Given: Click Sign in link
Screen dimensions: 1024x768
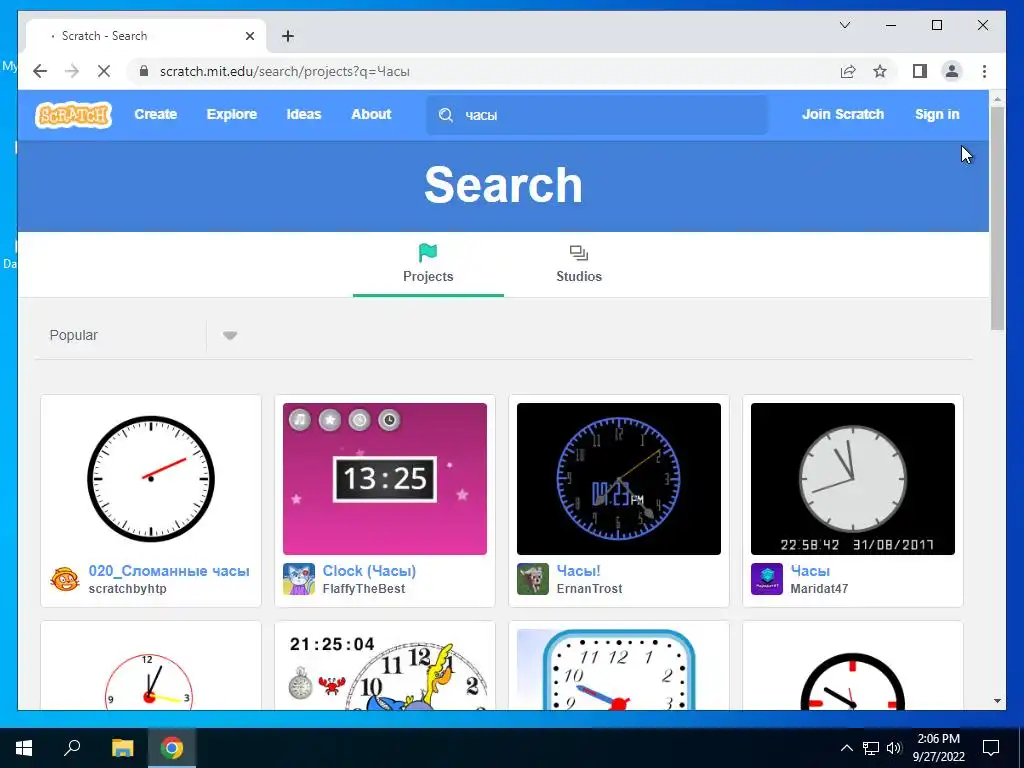Looking at the screenshot, I should click(937, 114).
